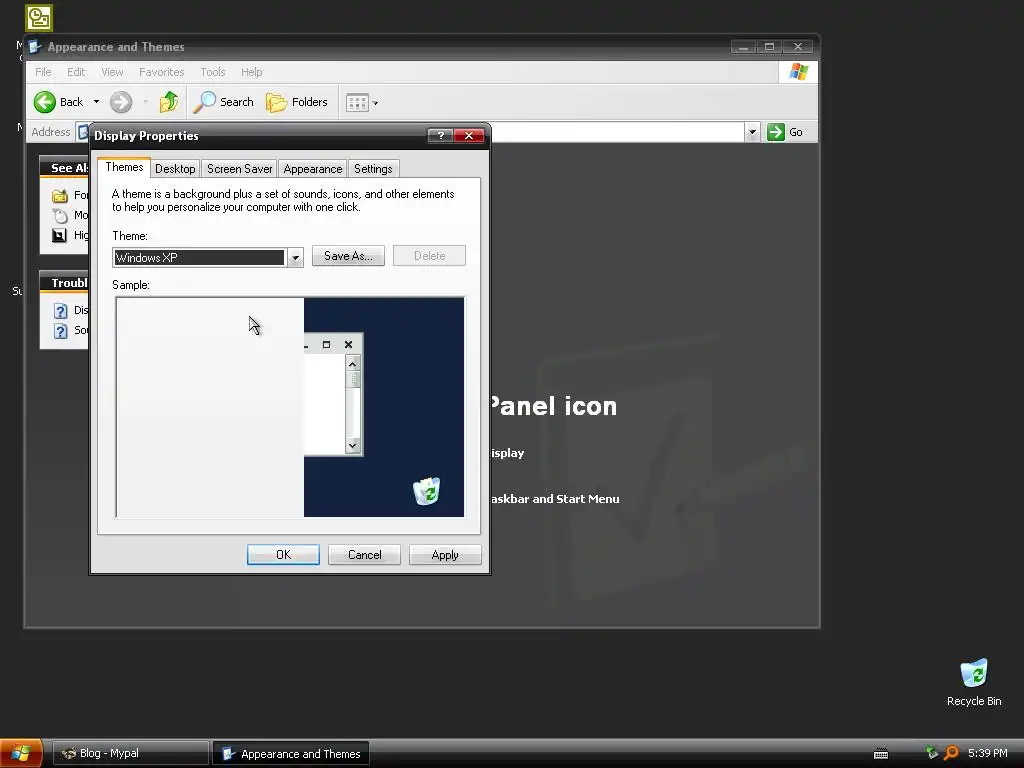The image size is (1024, 768).
Task: Open the Help menu
Action: (251, 72)
